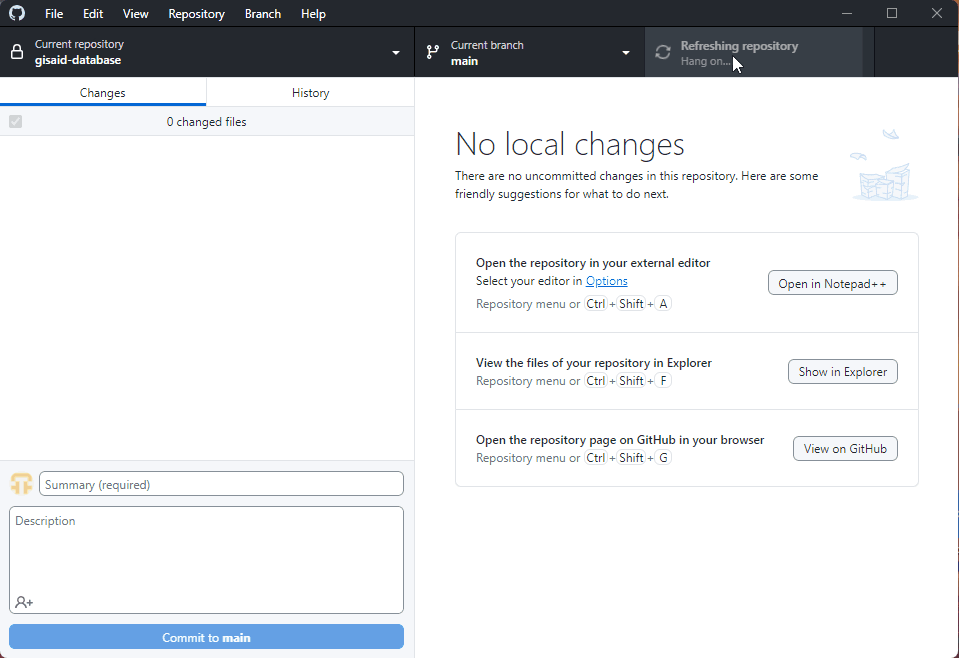Click the GitHub Octocat logo in title bar

[x=16, y=13]
